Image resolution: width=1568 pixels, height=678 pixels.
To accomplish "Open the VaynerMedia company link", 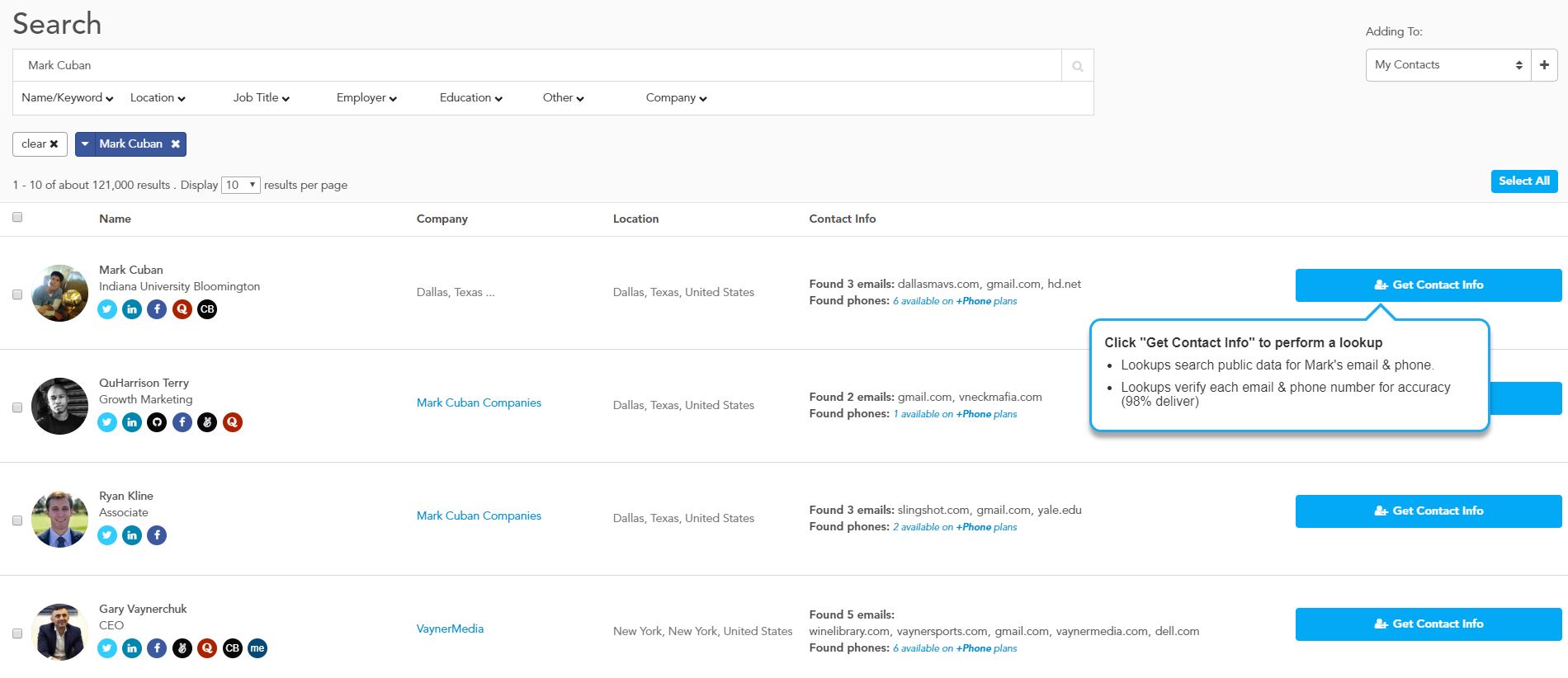I will tap(450, 629).
